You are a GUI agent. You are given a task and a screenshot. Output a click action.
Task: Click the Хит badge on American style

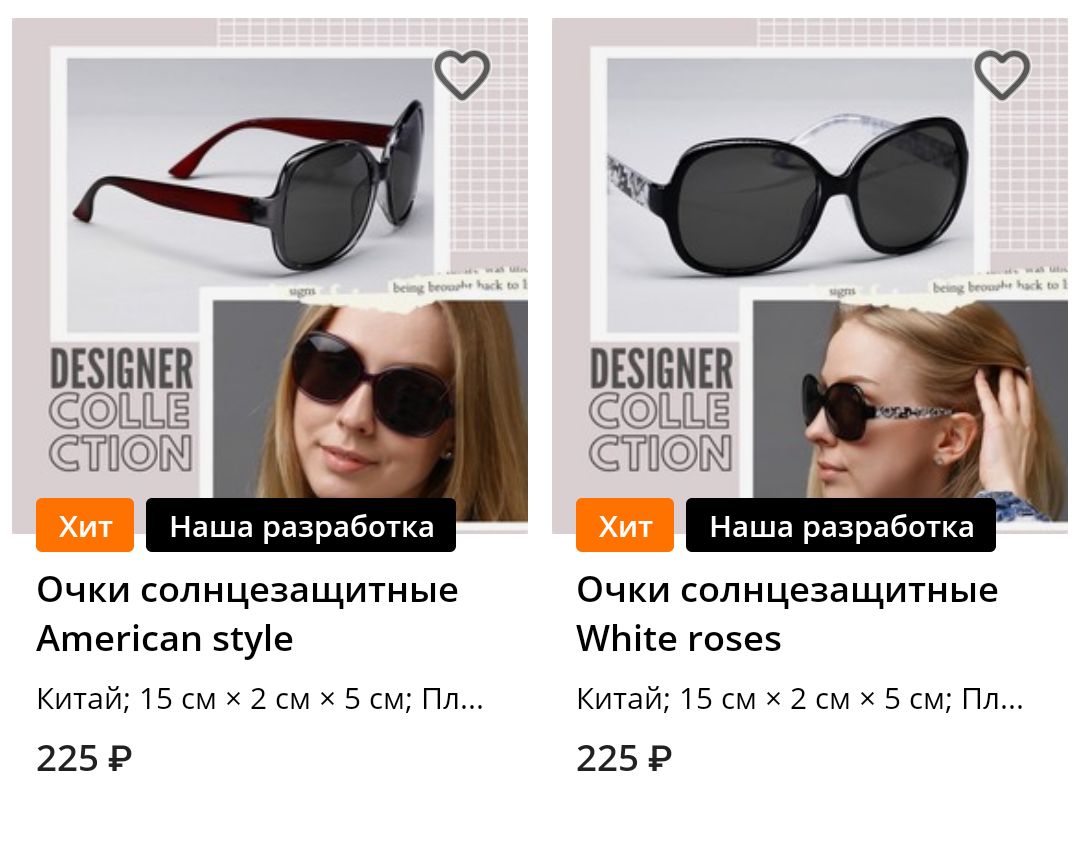(x=85, y=525)
